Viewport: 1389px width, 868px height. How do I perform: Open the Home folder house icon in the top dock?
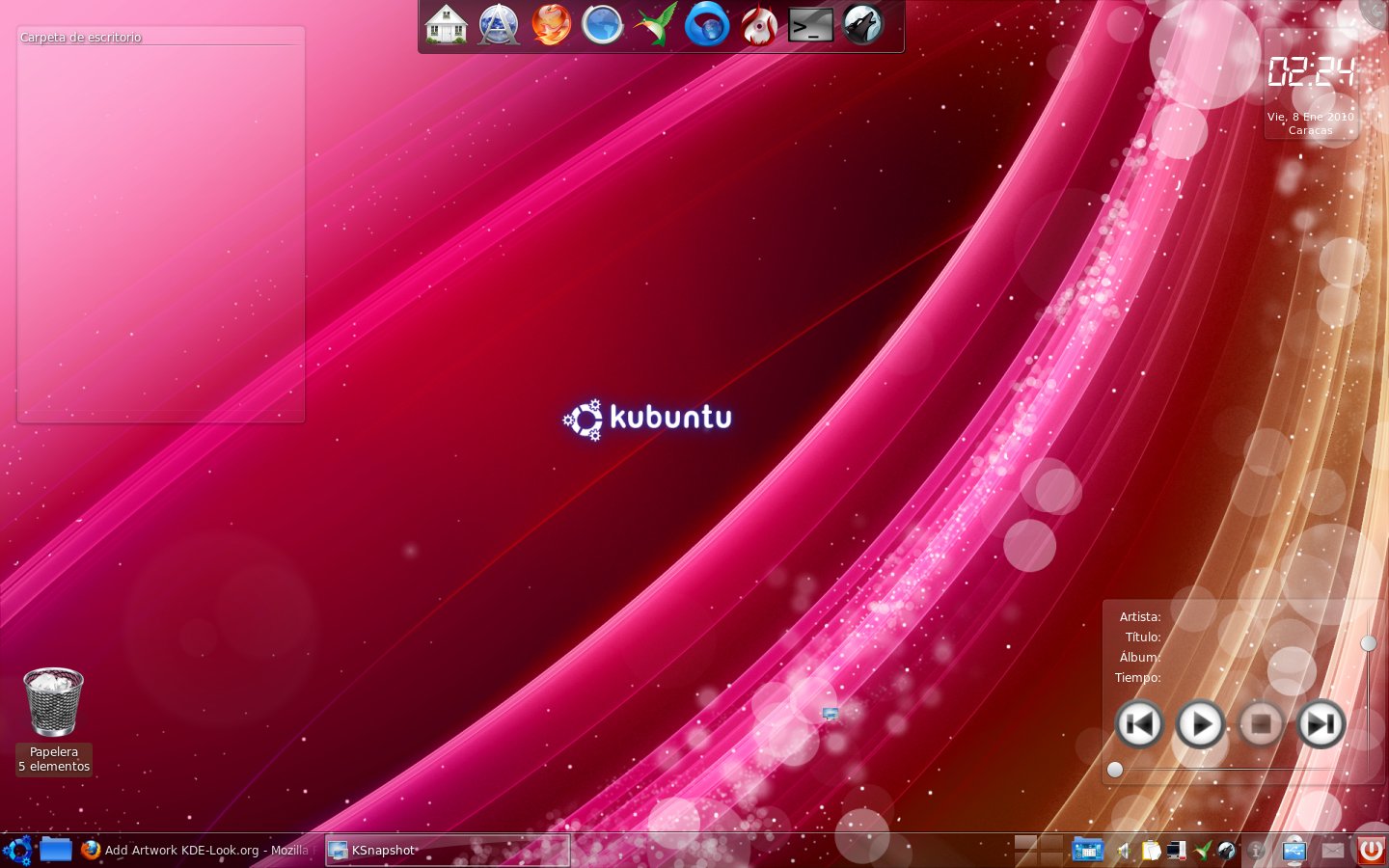tap(446, 24)
